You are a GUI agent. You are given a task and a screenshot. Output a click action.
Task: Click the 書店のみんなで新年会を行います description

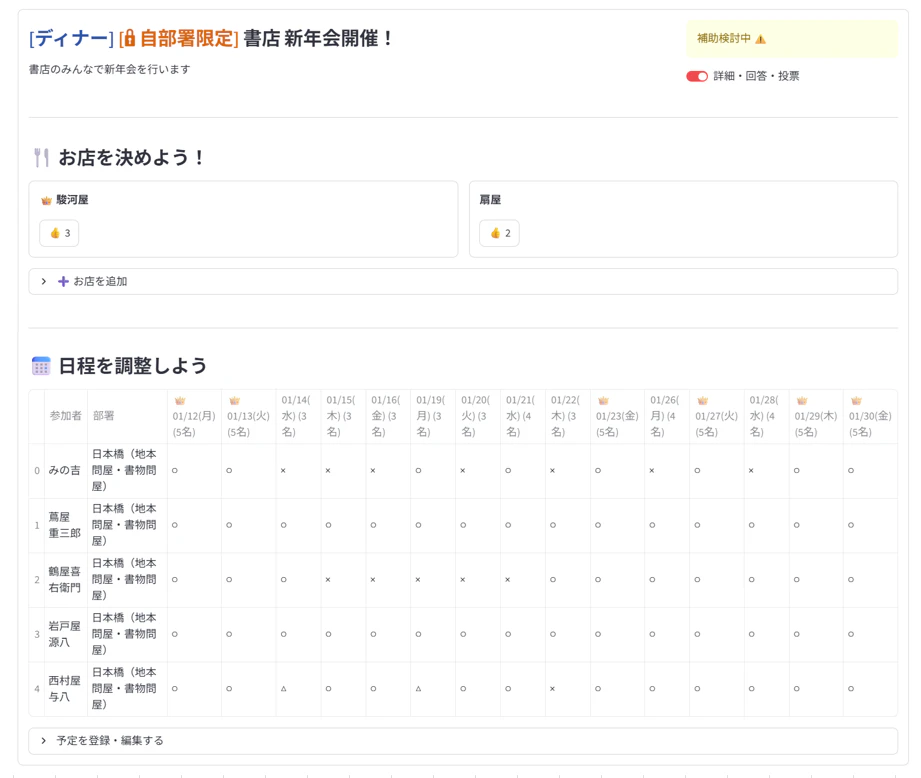(x=110, y=69)
